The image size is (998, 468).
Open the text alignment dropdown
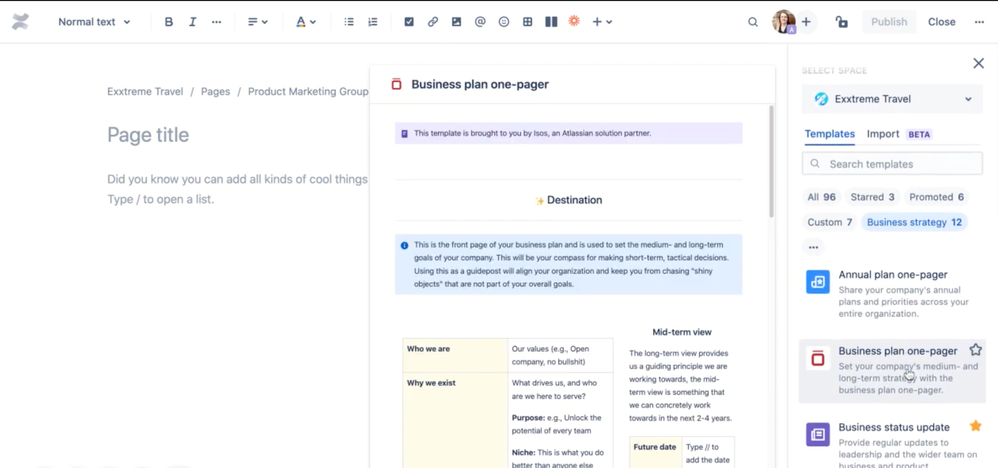pyautogui.click(x=257, y=22)
